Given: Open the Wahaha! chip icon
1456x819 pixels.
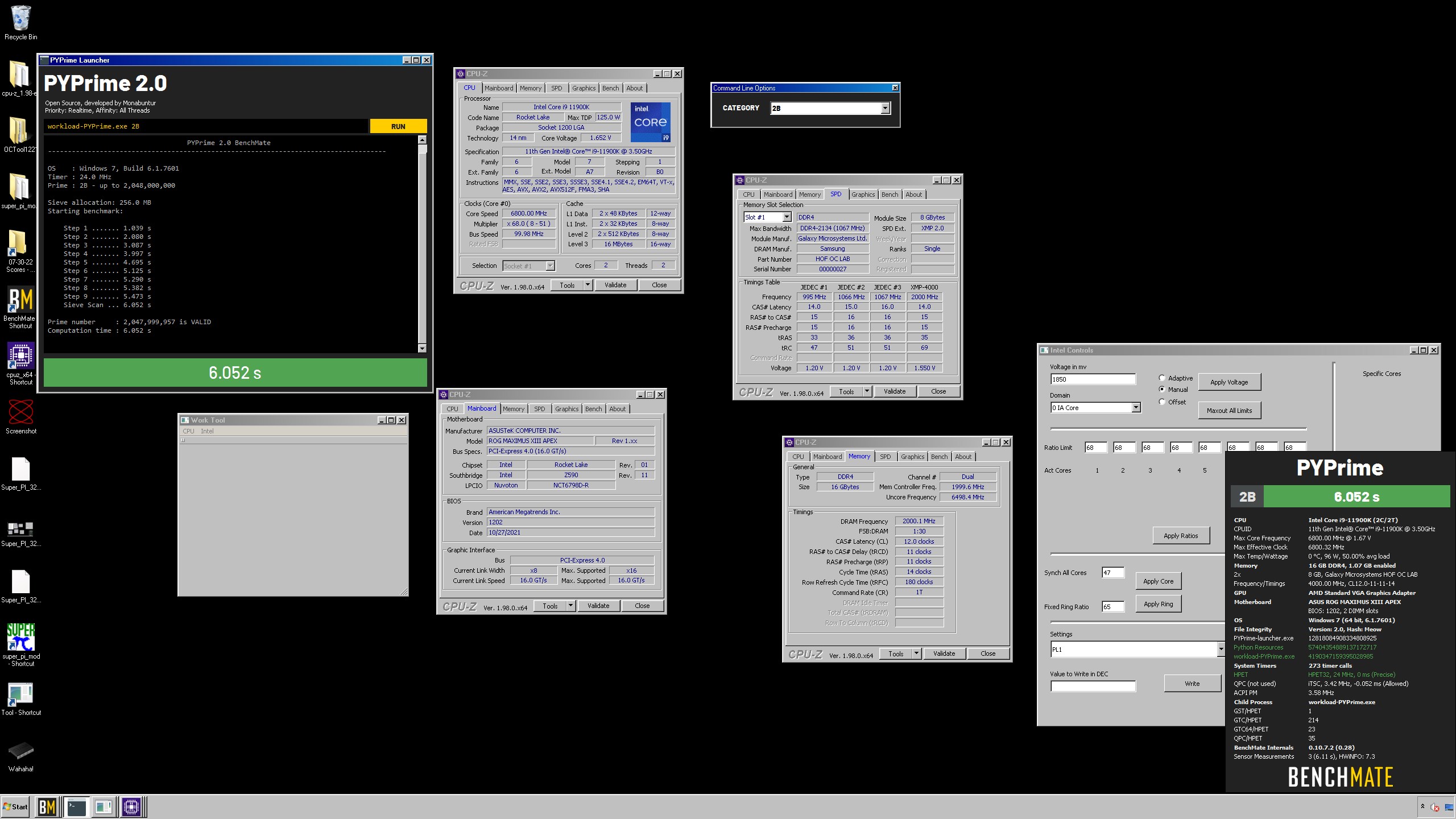Looking at the screenshot, I should click(20, 756).
